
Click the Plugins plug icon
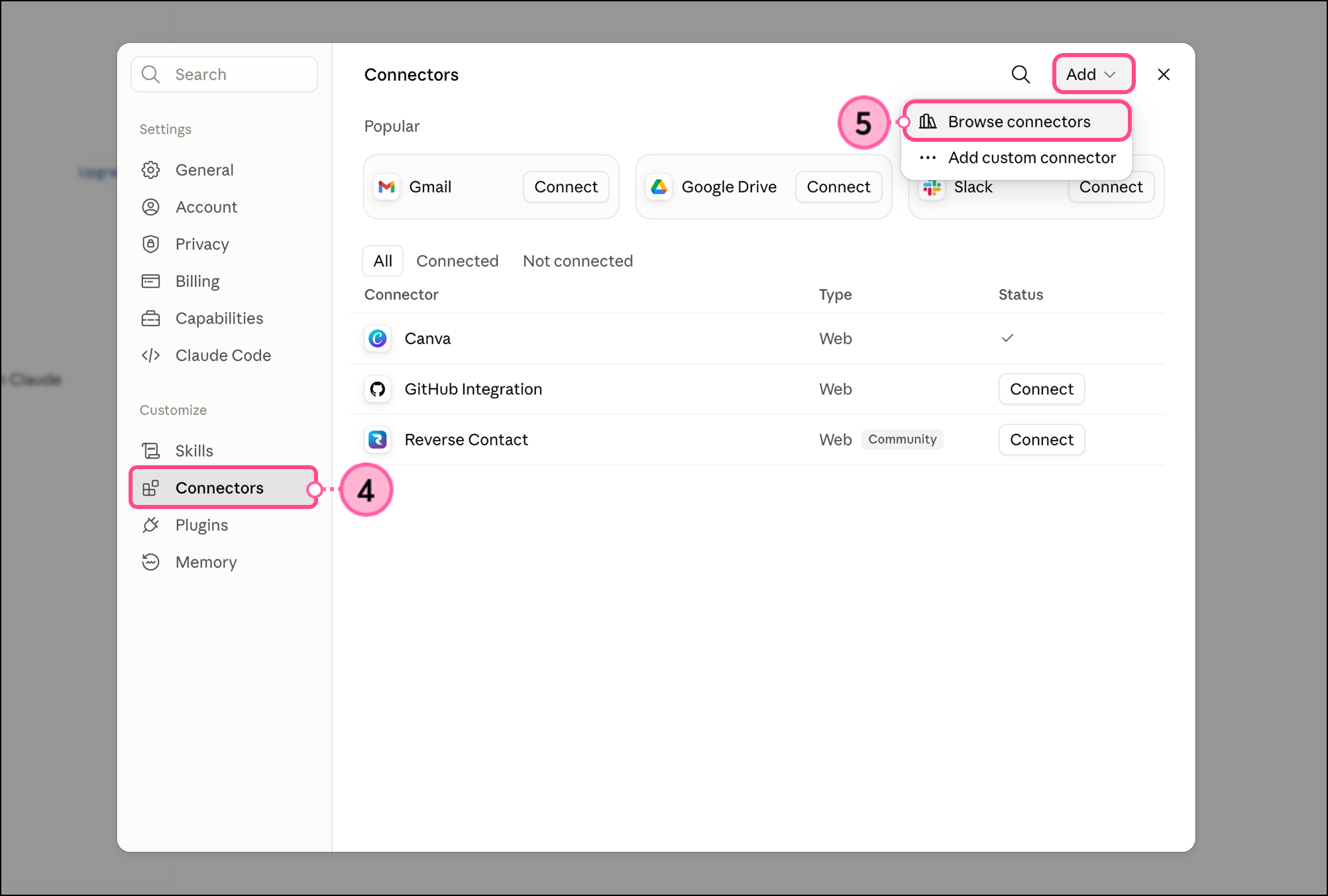150,525
